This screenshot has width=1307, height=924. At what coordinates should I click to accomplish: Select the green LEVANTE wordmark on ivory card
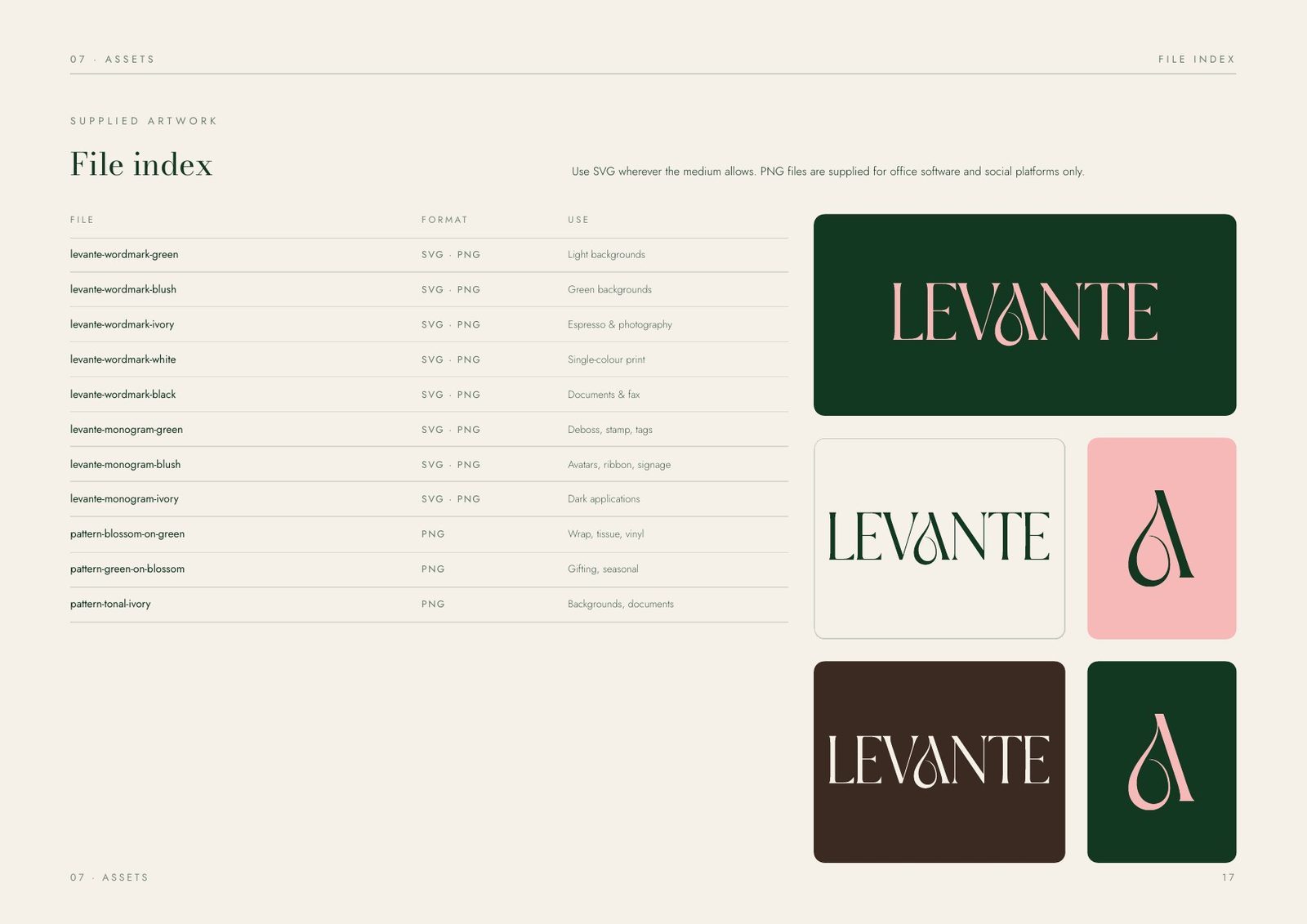(x=939, y=537)
